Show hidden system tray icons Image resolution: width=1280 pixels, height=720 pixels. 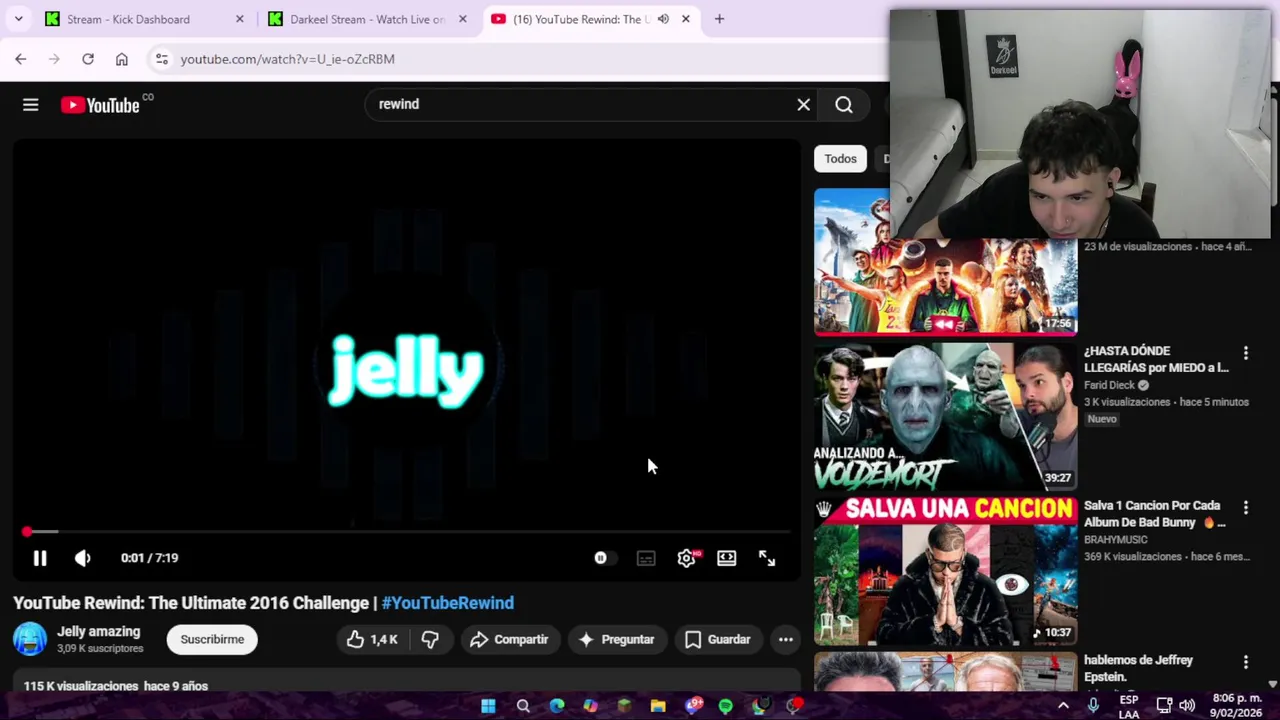coord(1063,706)
